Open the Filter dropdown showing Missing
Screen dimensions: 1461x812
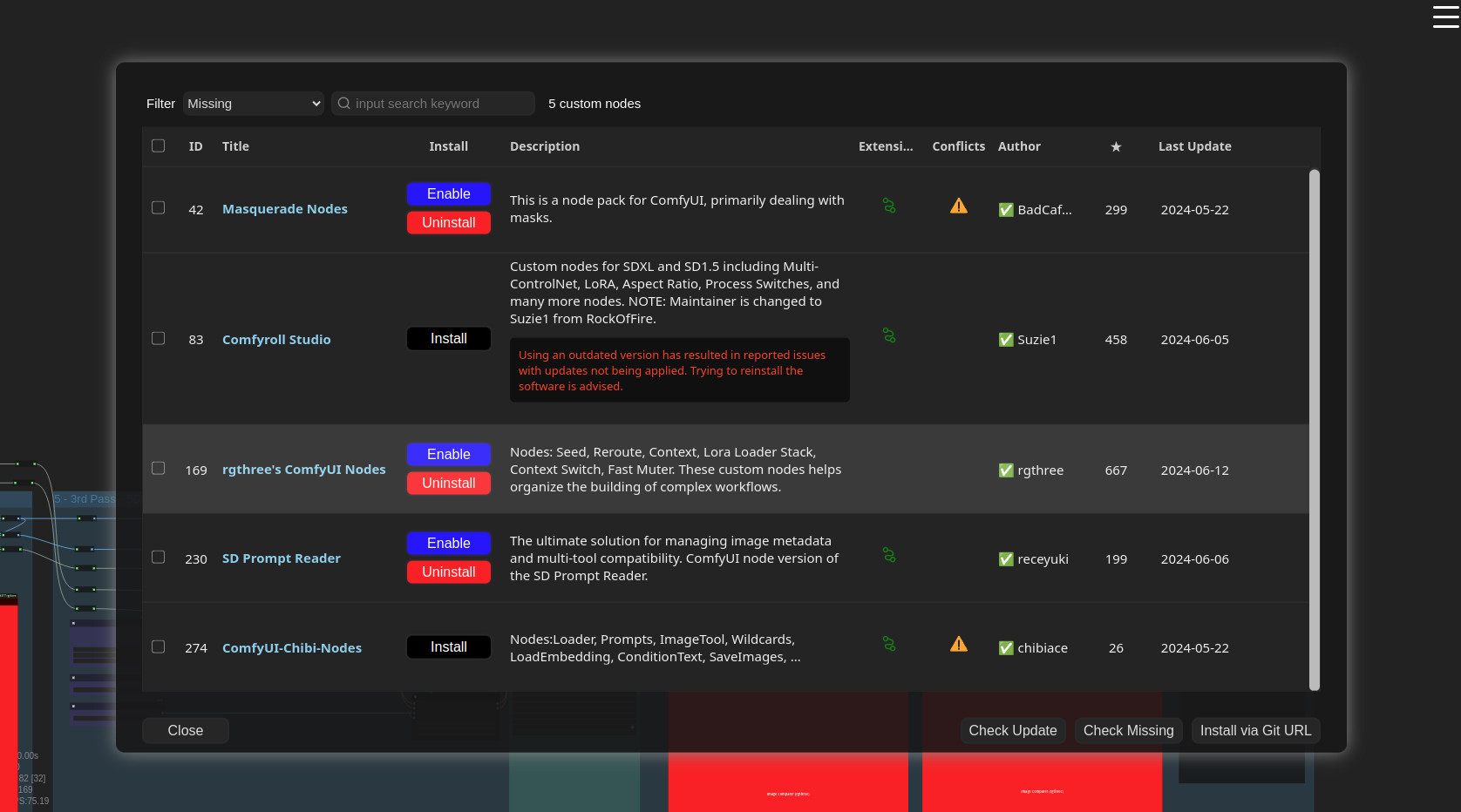(253, 104)
